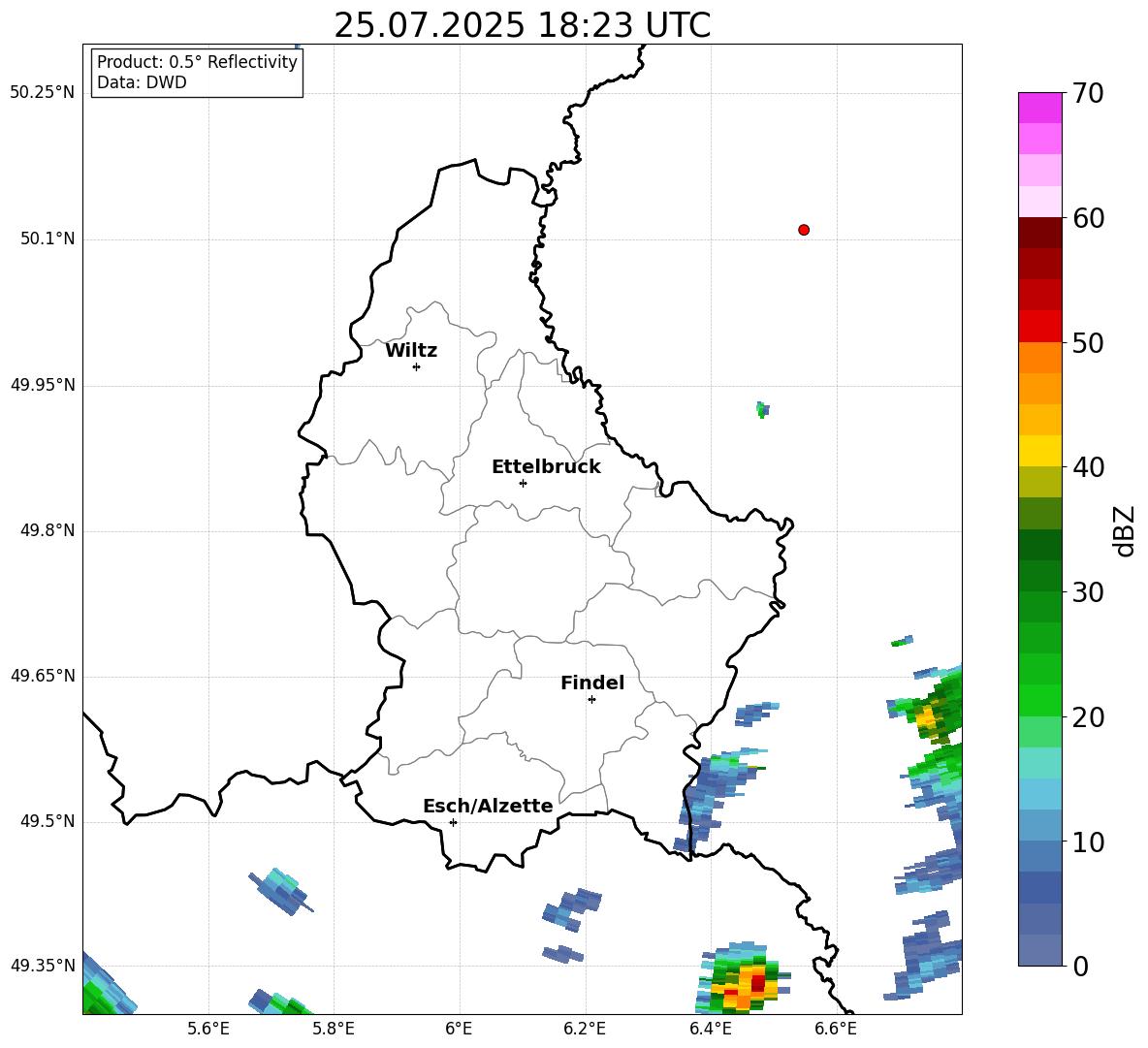This screenshot has width=1148, height=1048.
Task: Click the Esch/Alzette city label
Action: pyautogui.click(x=488, y=806)
